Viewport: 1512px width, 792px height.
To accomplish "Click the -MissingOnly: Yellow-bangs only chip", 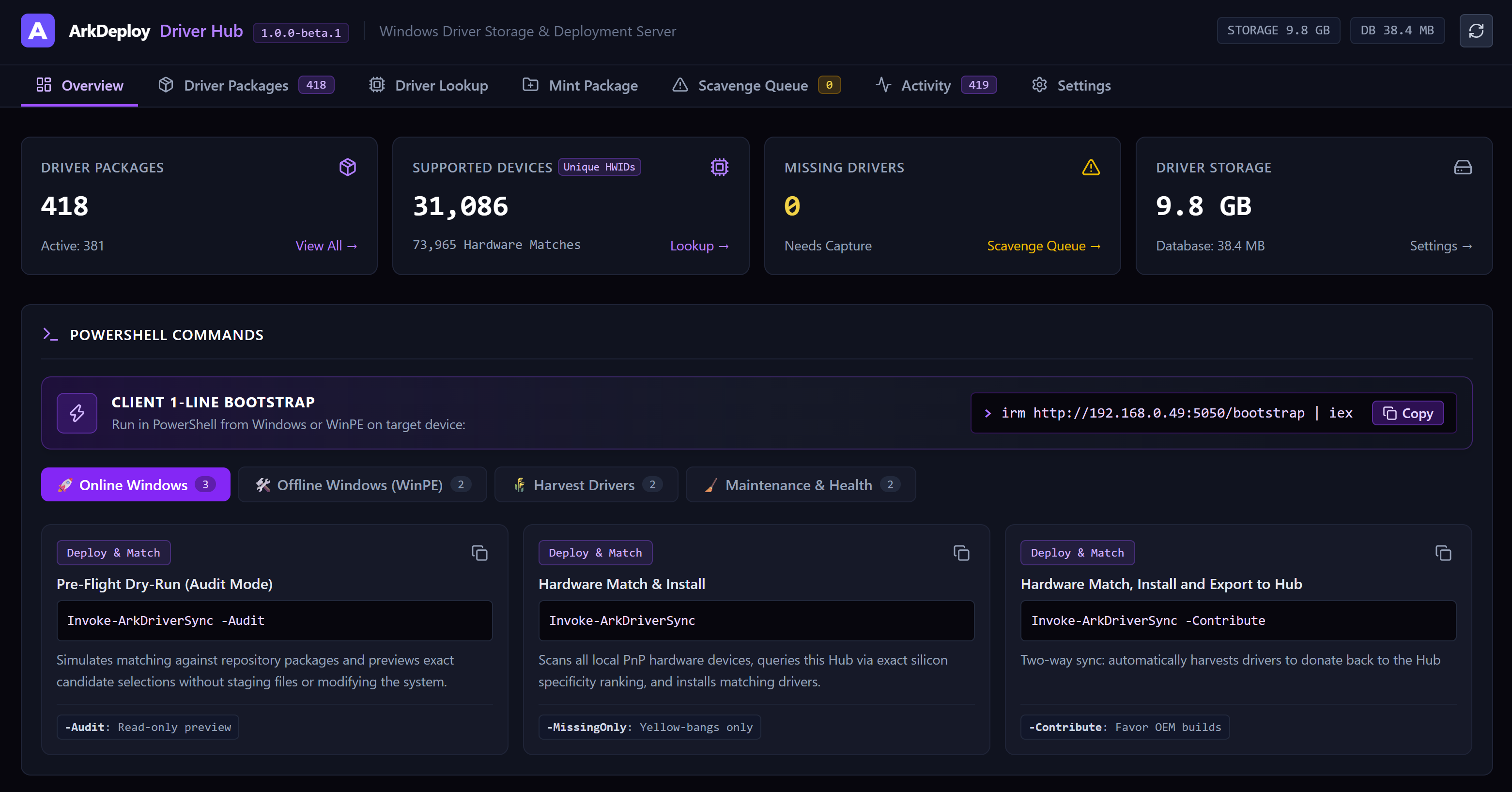I will pyautogui.click(x=650, y=727).
